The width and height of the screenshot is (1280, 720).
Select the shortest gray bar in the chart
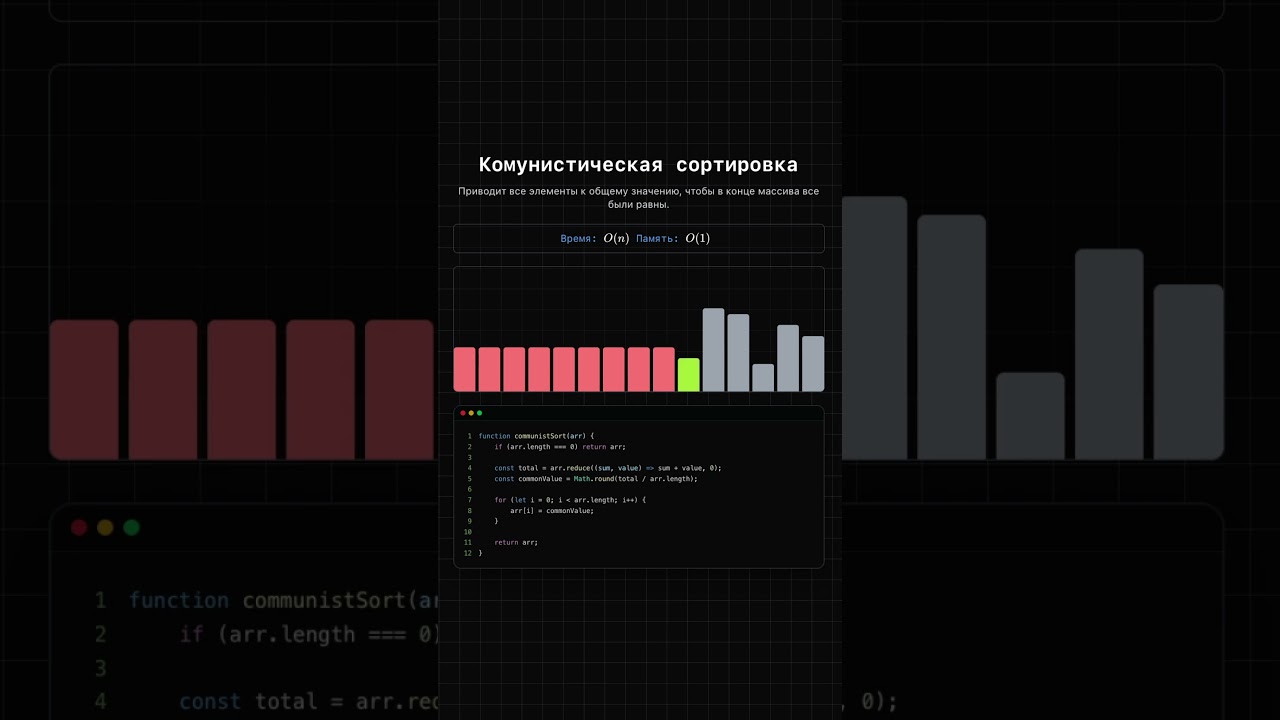[763, 378]
